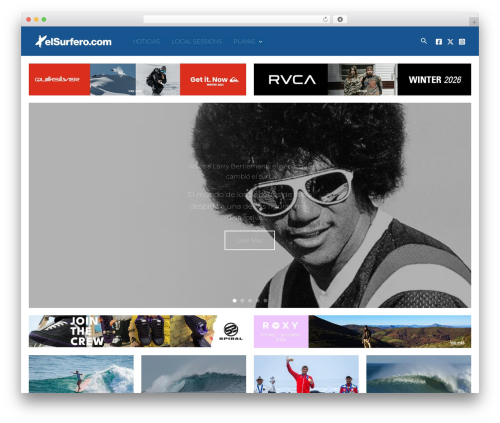500x423 pixels.
Task: Select the second slider dot
Action: (242, 301)
